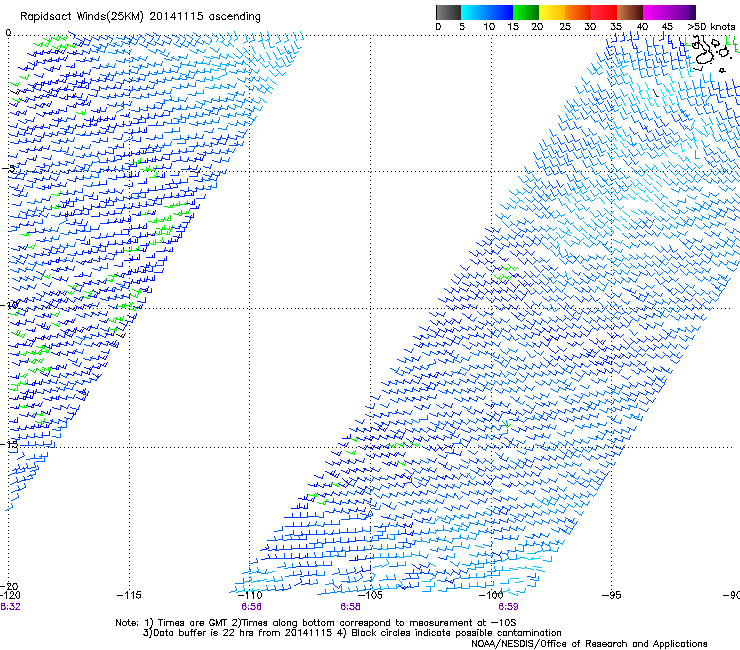The width and height of the screenshot is (740, 650).
Task: Click the '40' legend scale label
Action: (642, 27)
